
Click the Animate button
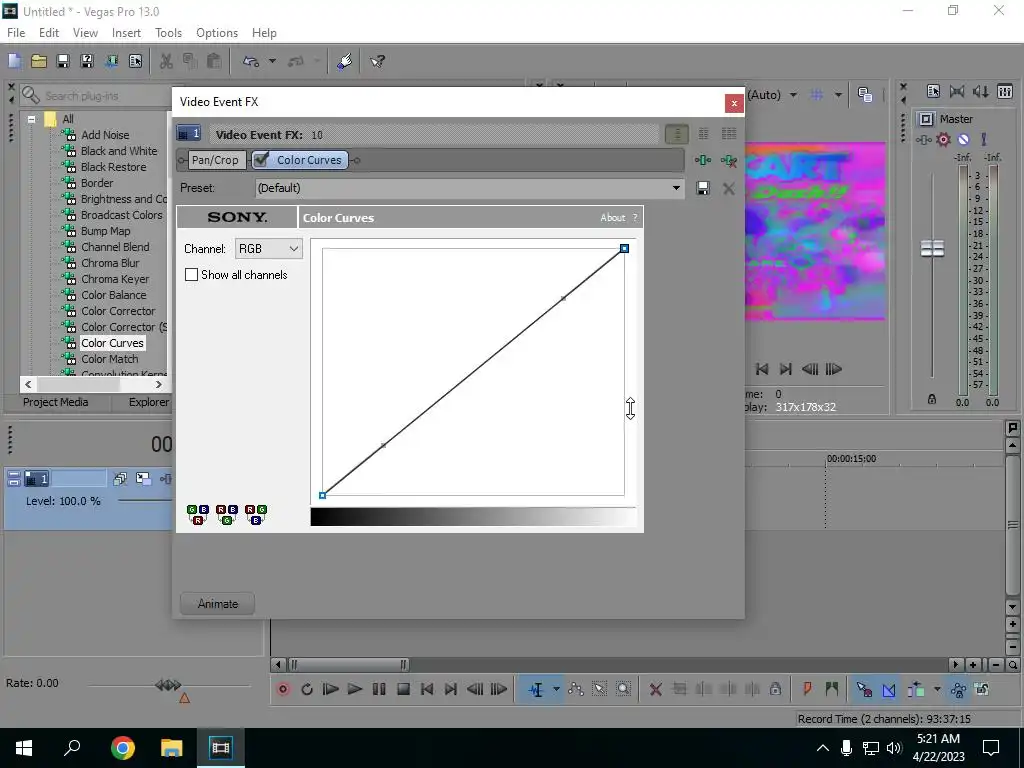tap(217, 604)
